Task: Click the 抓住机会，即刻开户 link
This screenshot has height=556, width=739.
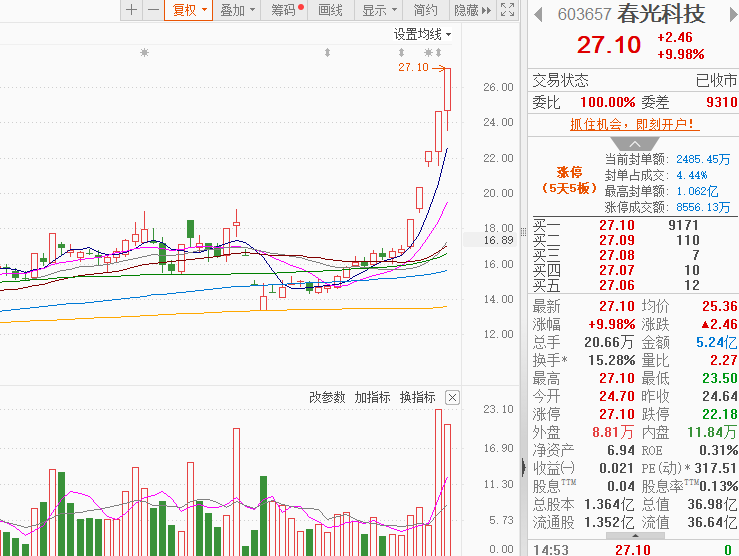Action: 634,124
